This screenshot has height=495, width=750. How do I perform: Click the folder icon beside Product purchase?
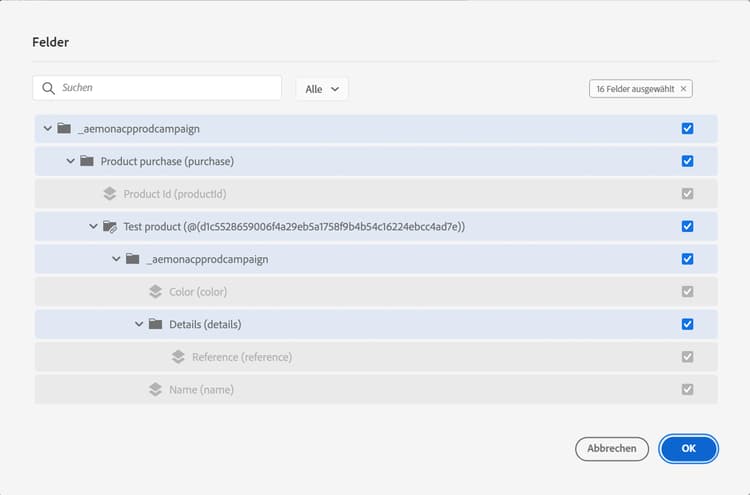[x=86, y=161]
